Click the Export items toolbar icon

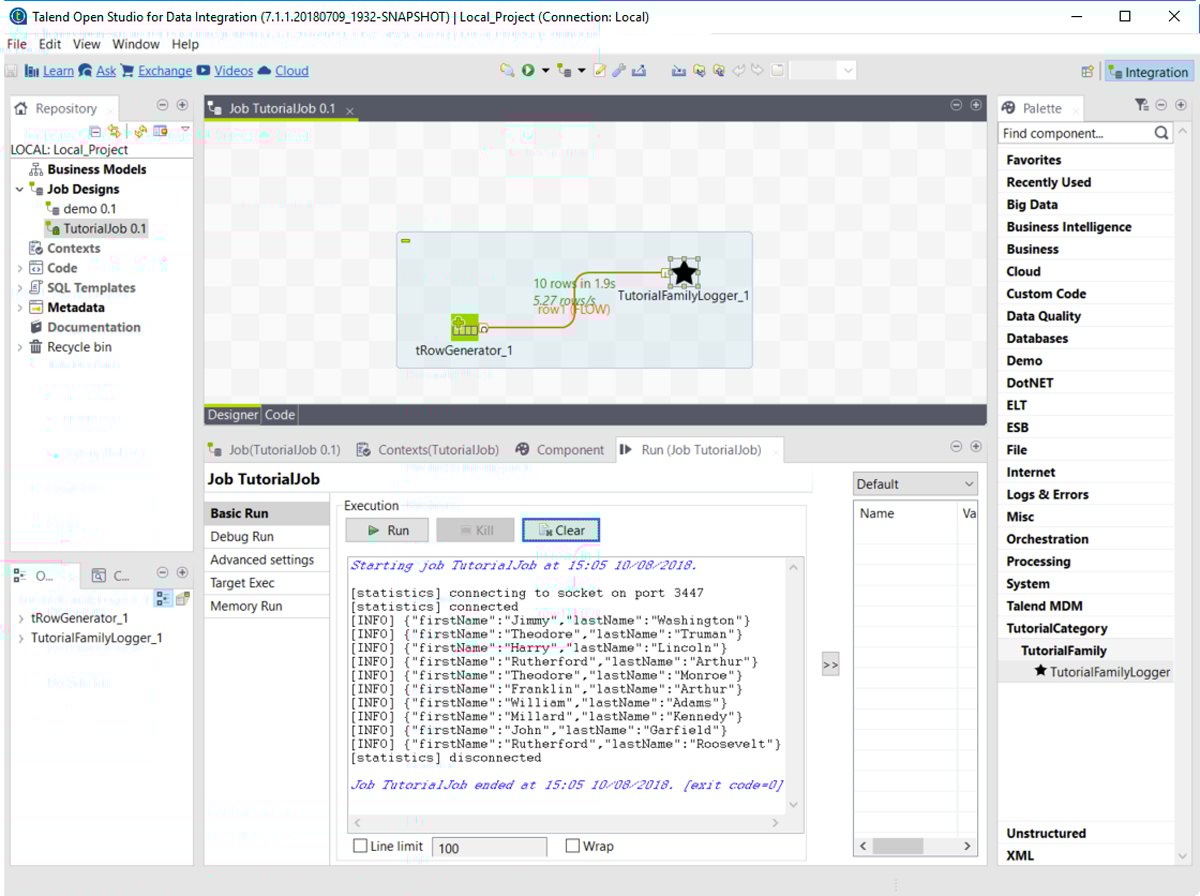click(x=638, y=70)
